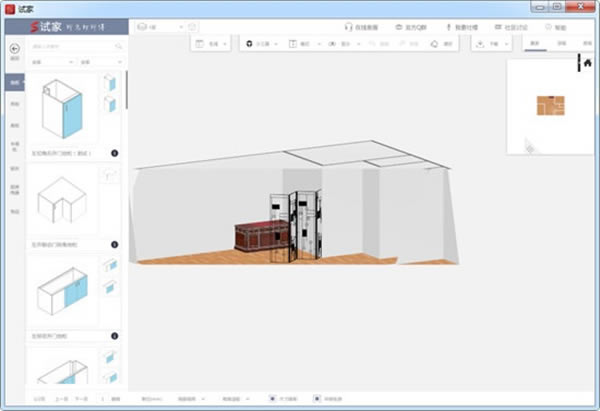Click 上一页 previous page button

click(x=60, y=398)
